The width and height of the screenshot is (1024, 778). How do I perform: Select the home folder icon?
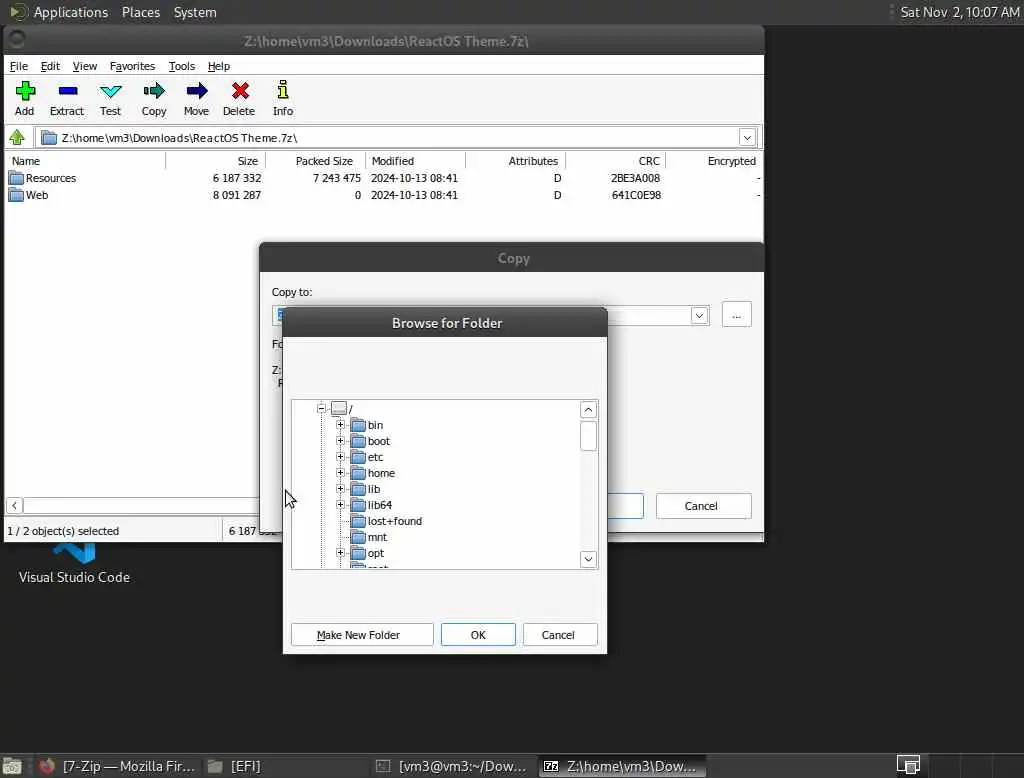[x=358, y=473]
